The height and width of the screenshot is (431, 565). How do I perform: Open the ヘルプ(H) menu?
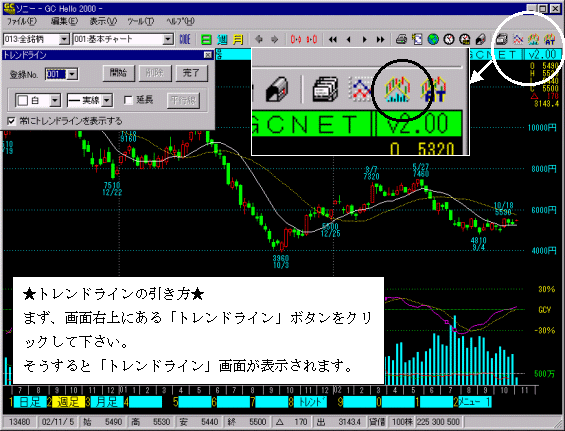point(181,21)
